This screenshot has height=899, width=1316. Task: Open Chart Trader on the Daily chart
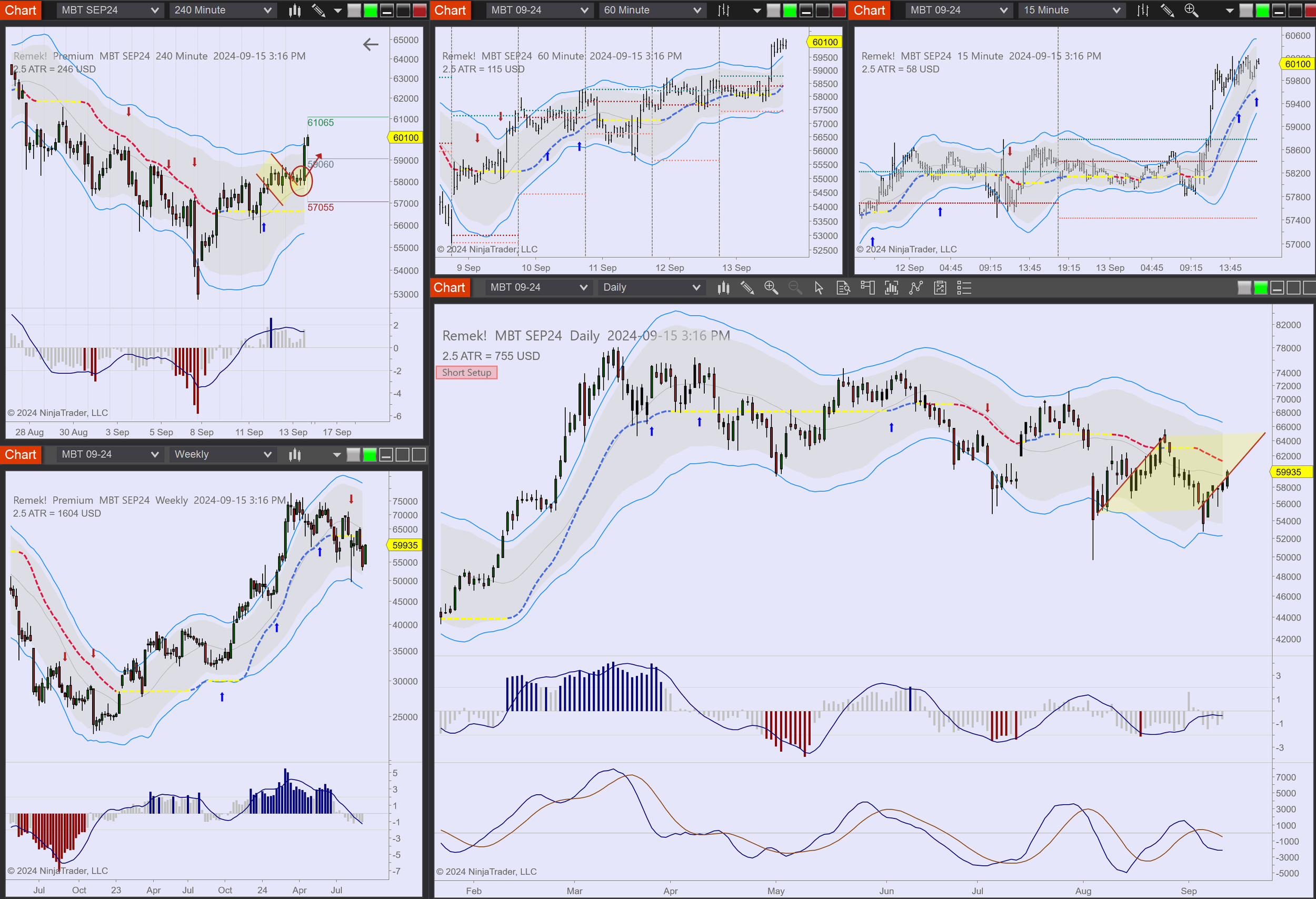tap(868, 288)
